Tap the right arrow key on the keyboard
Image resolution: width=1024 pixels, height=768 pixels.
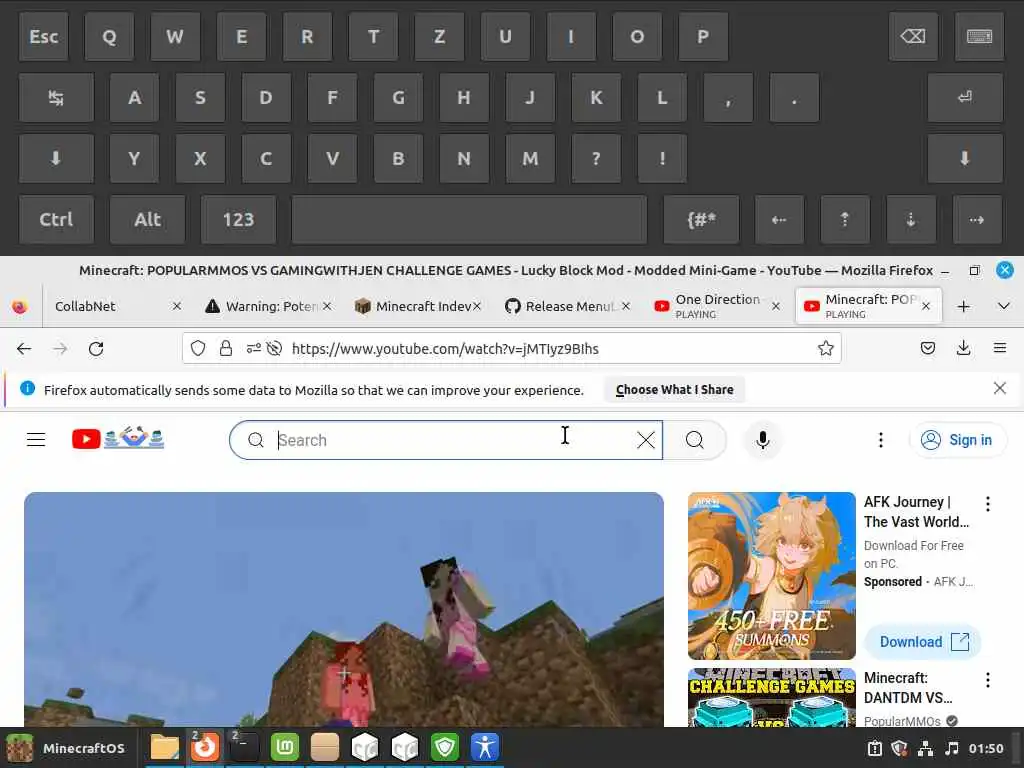point(977,219)
